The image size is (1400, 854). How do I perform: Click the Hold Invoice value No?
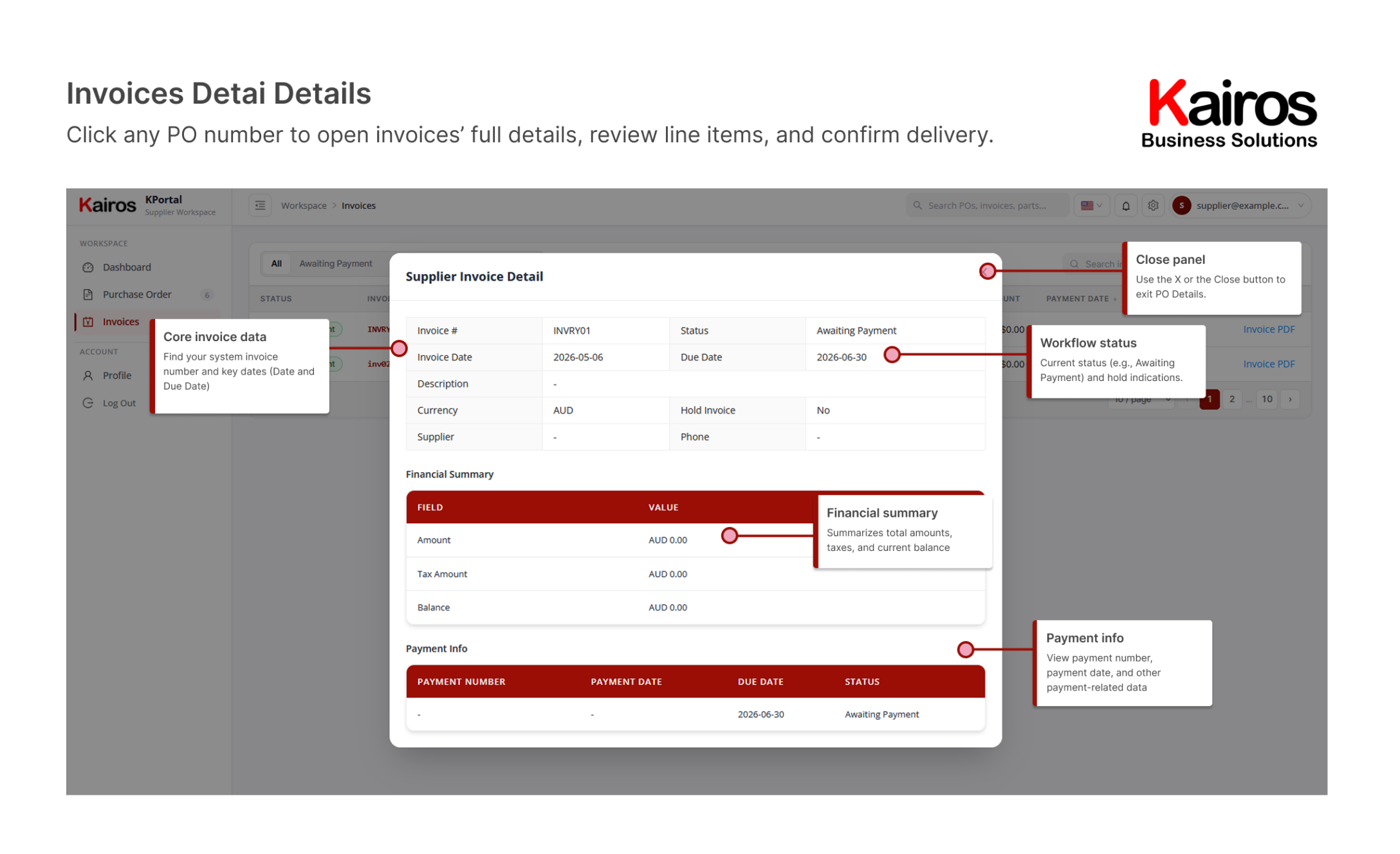(823, 411)
